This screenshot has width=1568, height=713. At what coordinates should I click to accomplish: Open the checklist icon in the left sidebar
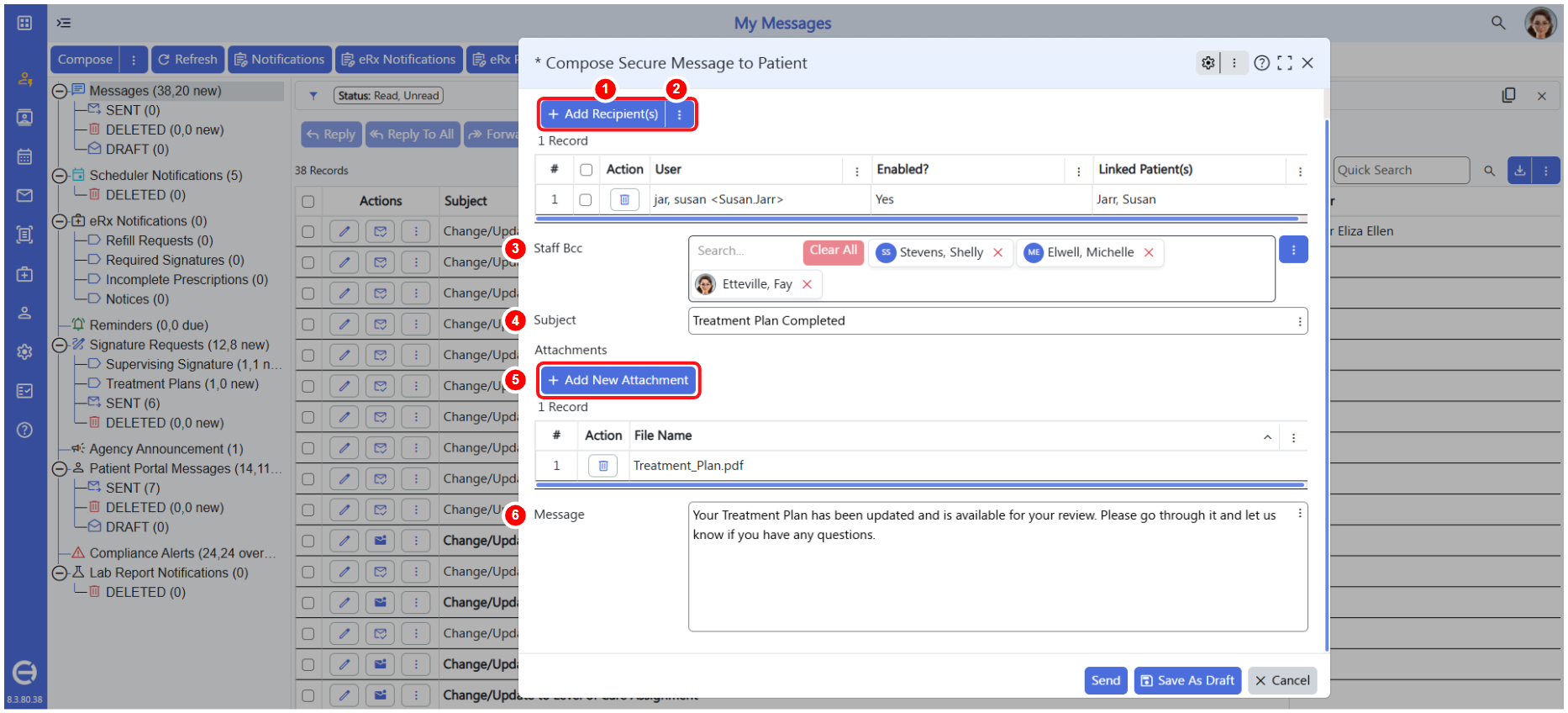[x=24, y=391]
